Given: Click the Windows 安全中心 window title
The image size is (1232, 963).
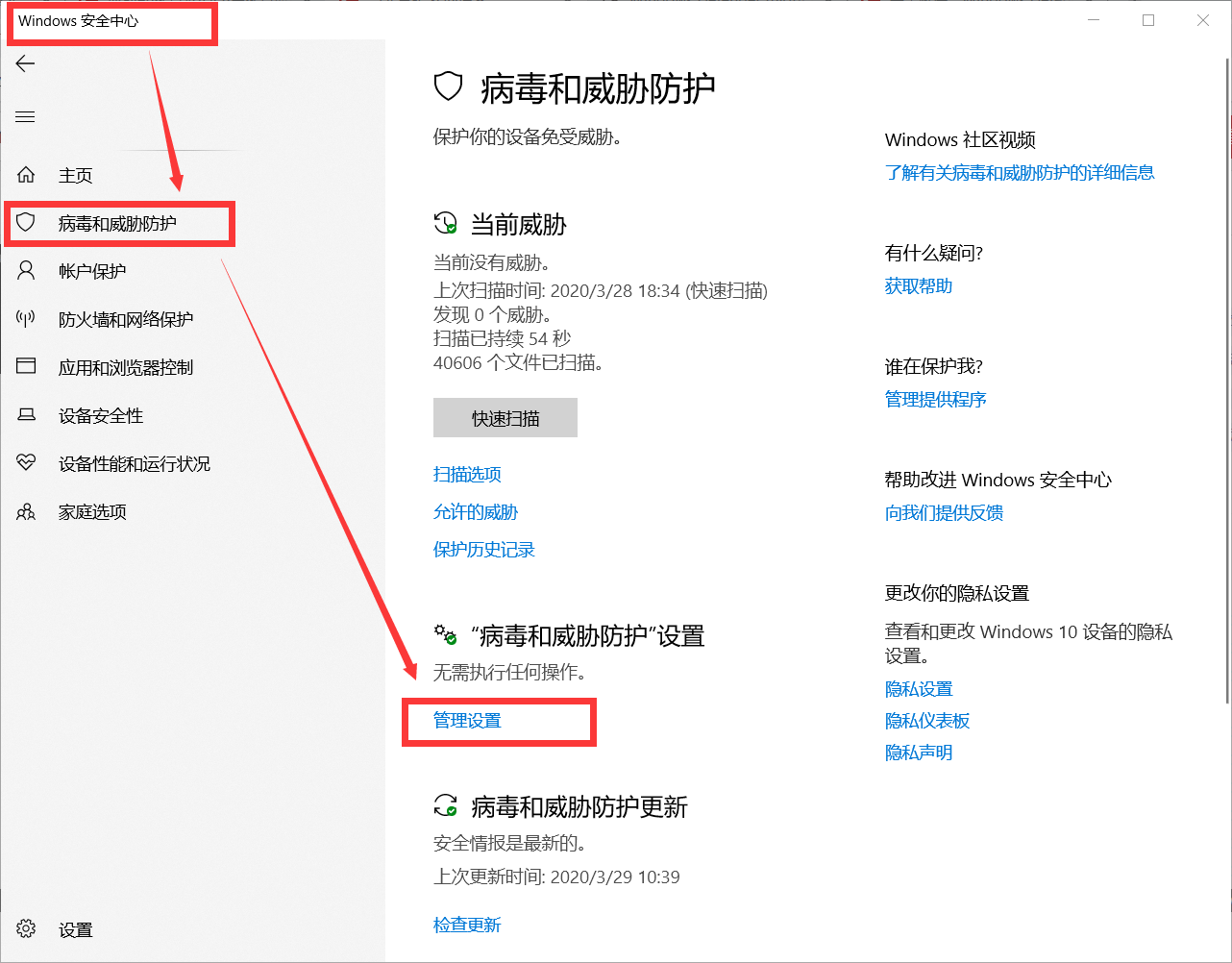Looking at the screenshot, I should click(x=78, y=20).
